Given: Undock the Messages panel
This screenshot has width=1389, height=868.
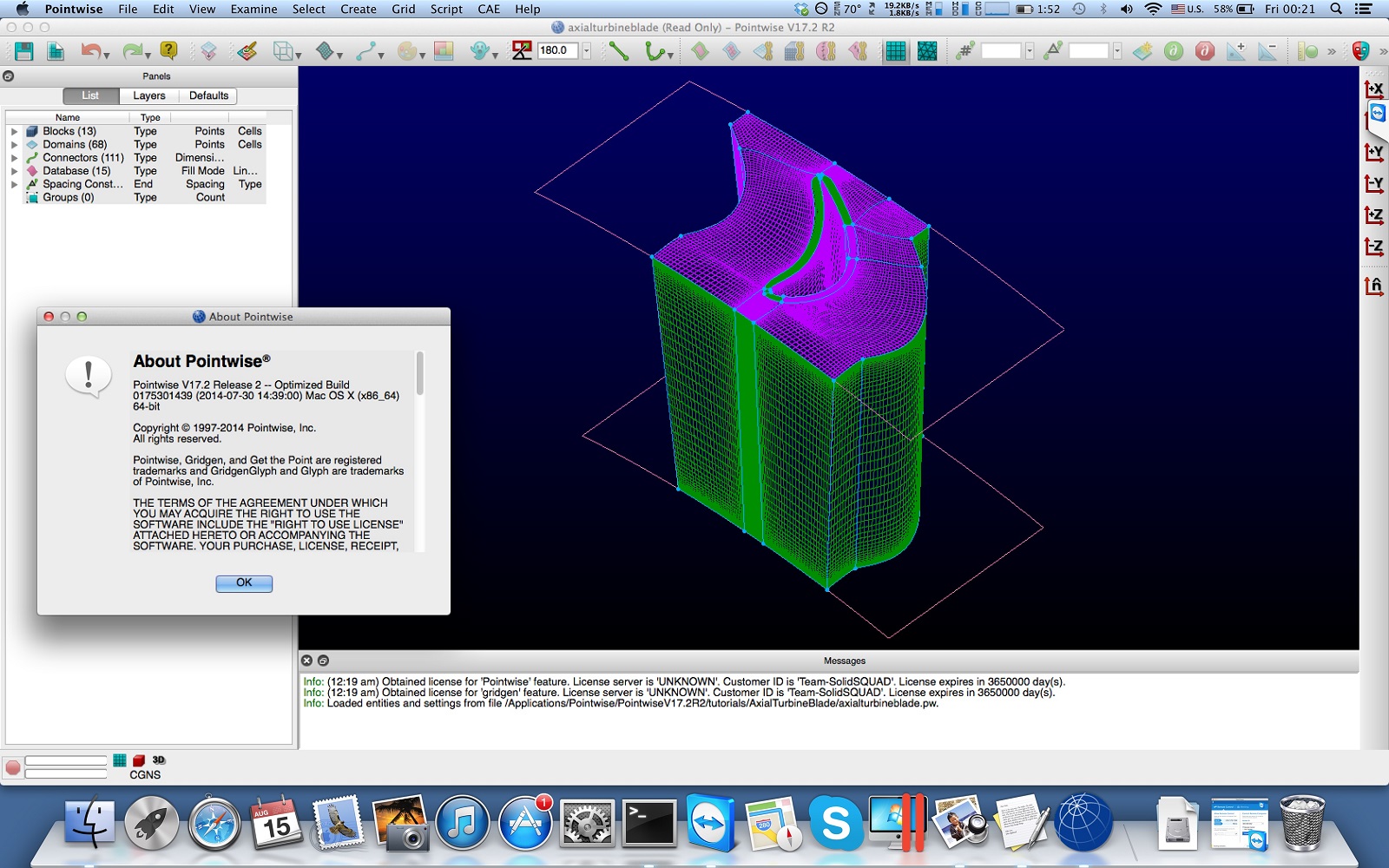Looking at the screenshot, I should pyautogui.click(x=323, y=661).
